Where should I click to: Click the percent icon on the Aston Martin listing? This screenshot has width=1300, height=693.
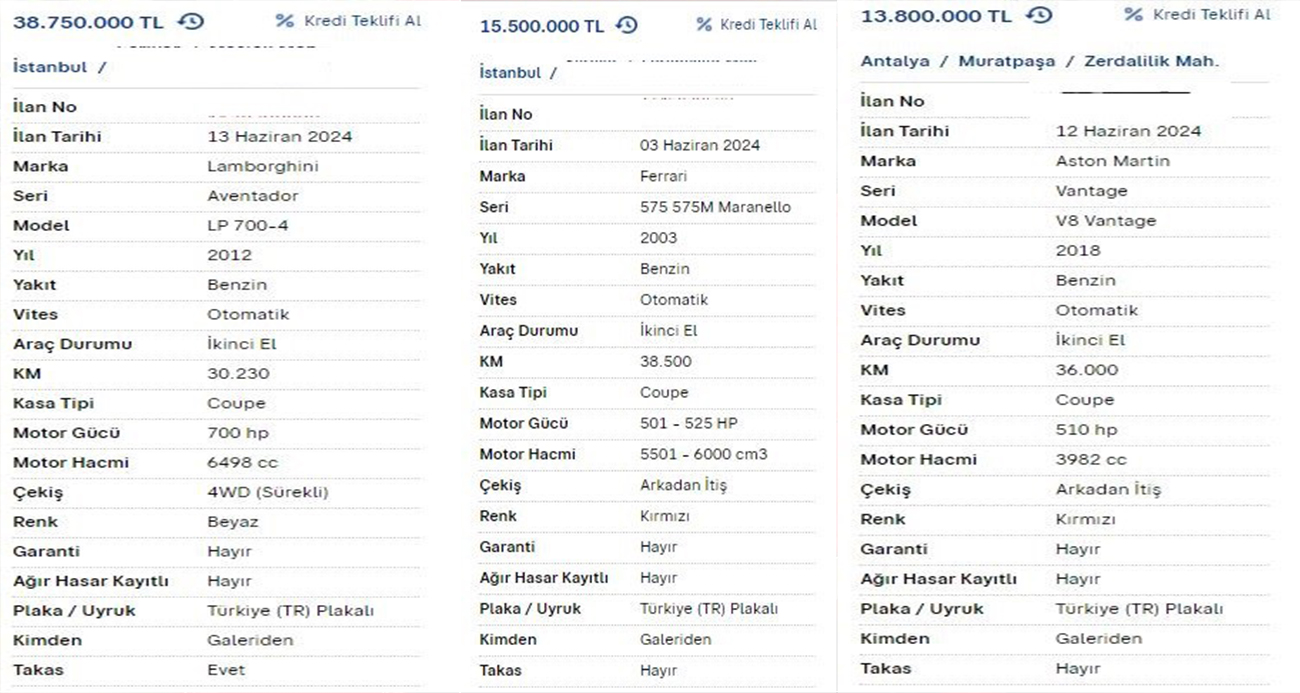[x=1133, y=14]
